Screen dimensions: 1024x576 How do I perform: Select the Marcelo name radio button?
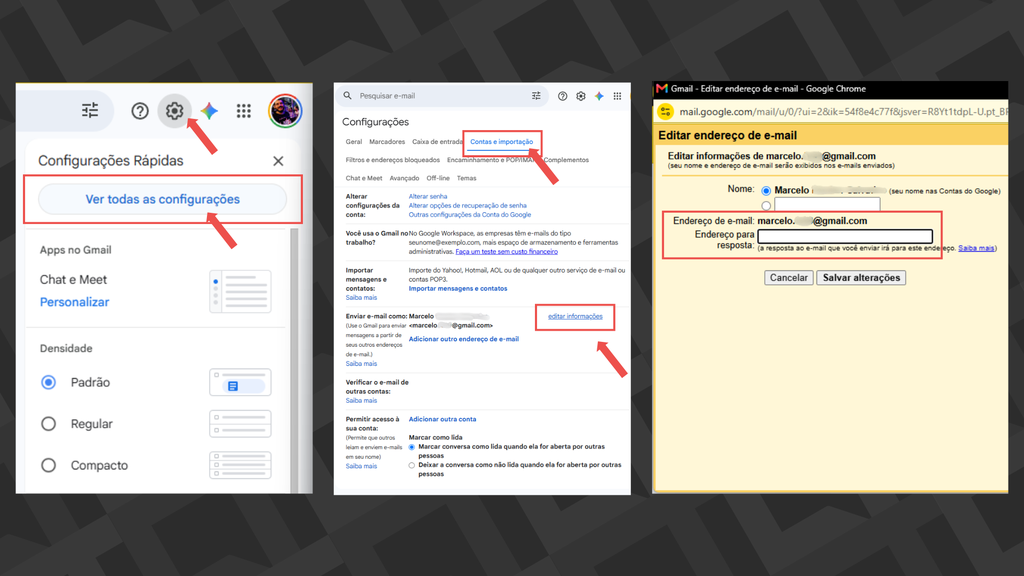pos(766,191)
